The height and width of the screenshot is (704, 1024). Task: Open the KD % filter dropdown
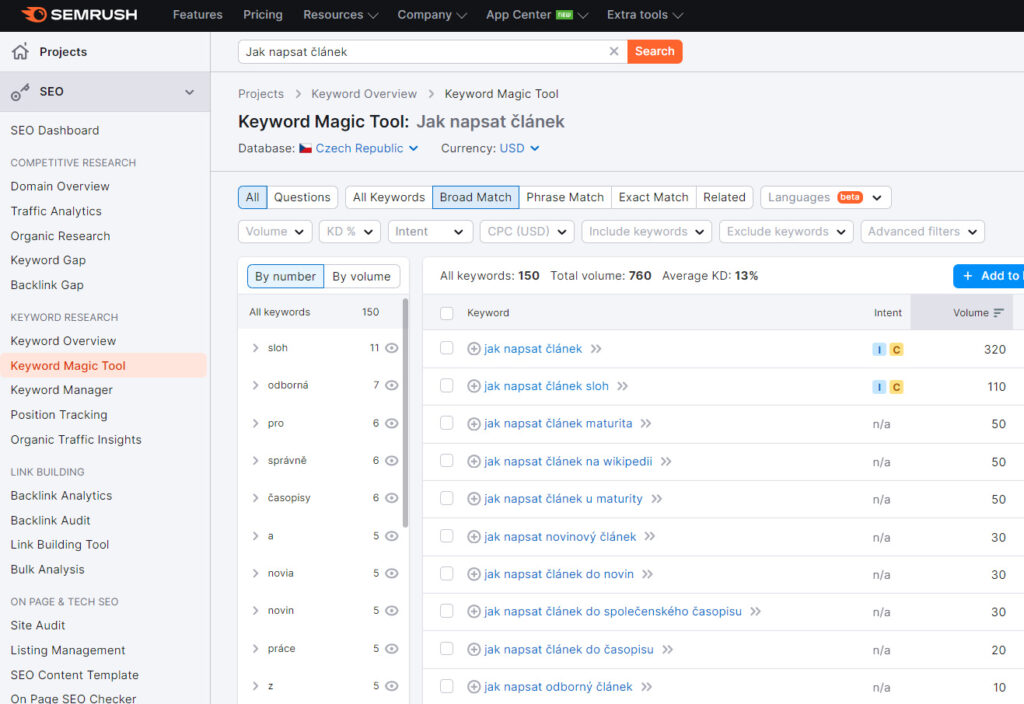349,231
